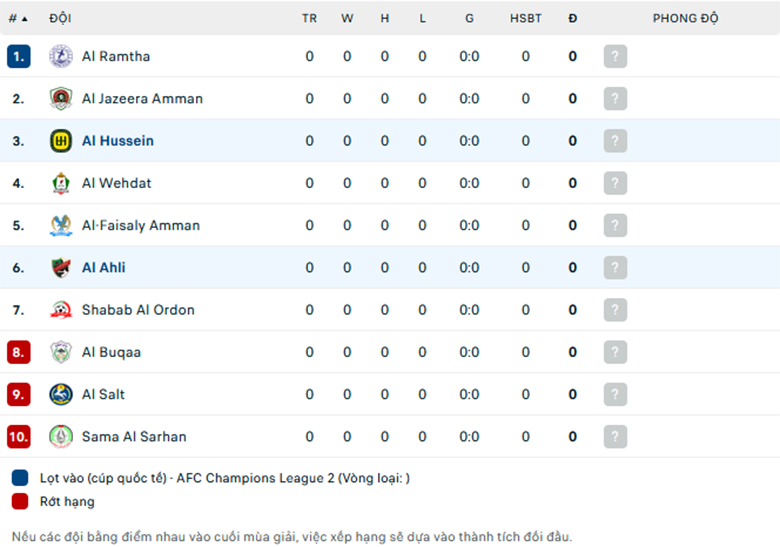Image resolution: width=780 pixels, height=547 pixels.
Task: Click the Al Wehdat team crest
Action: coord(61,183)
